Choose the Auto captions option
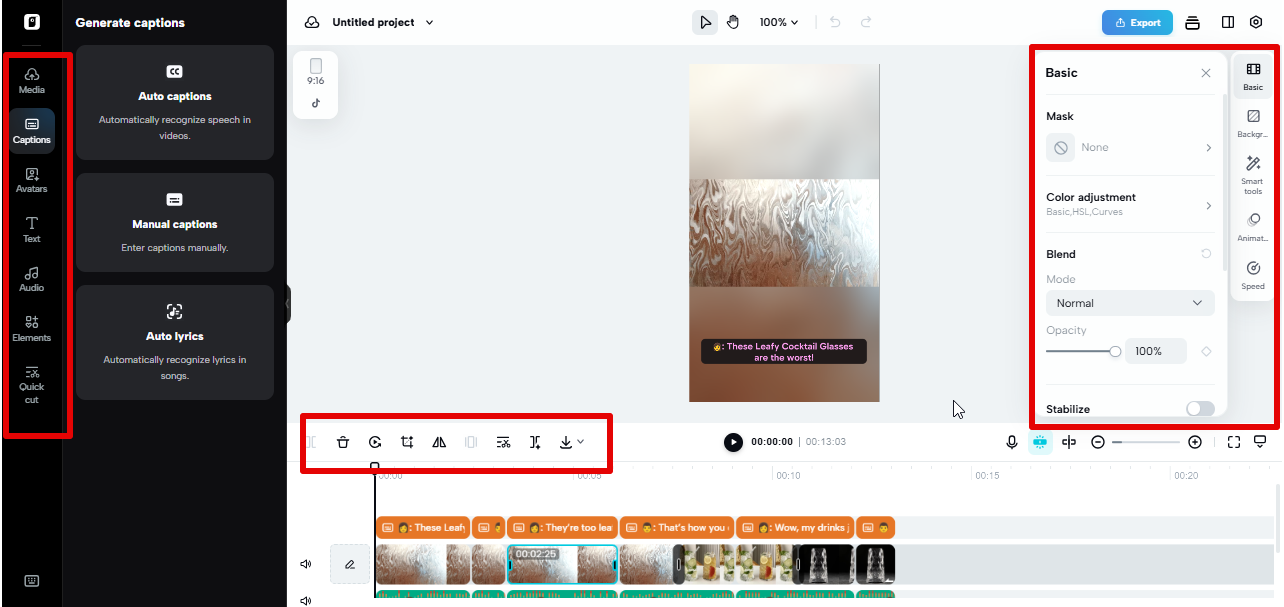 [x=175, y=102]
